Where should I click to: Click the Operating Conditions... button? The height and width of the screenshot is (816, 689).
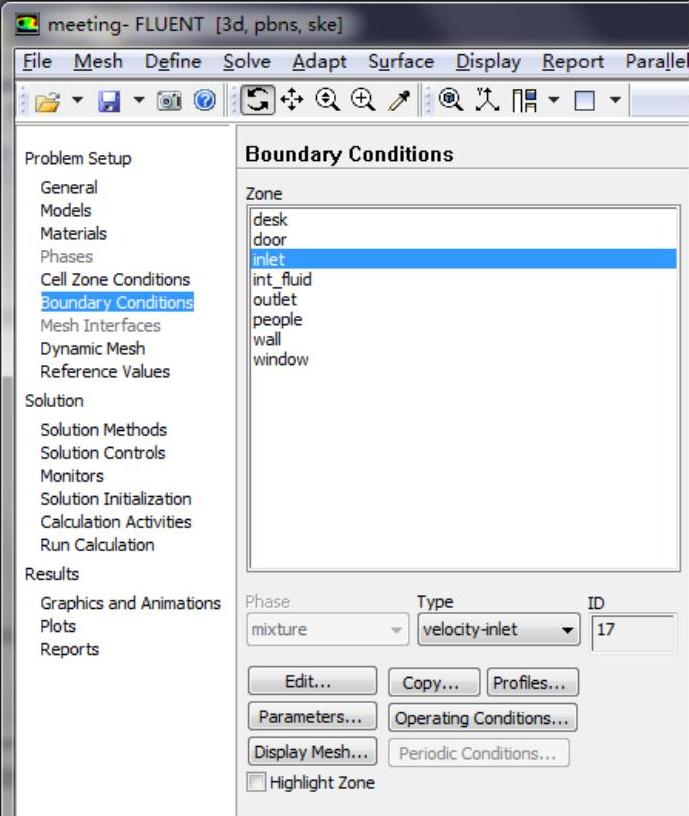click(482, 718)
